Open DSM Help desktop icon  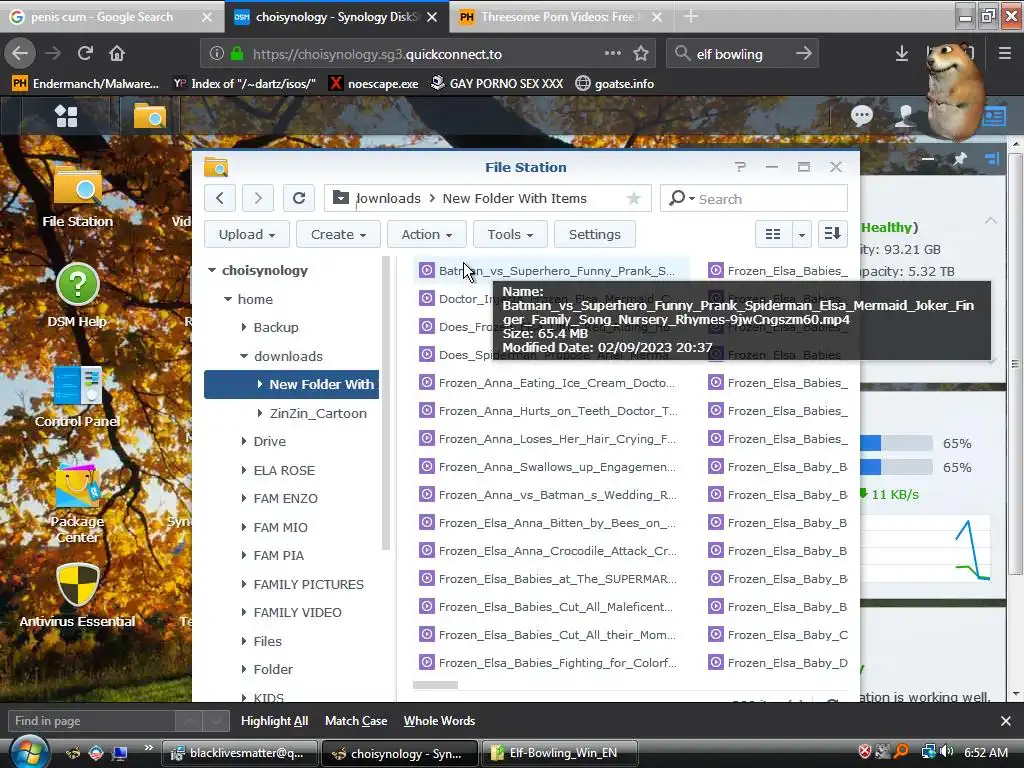[x=77, y=295]
